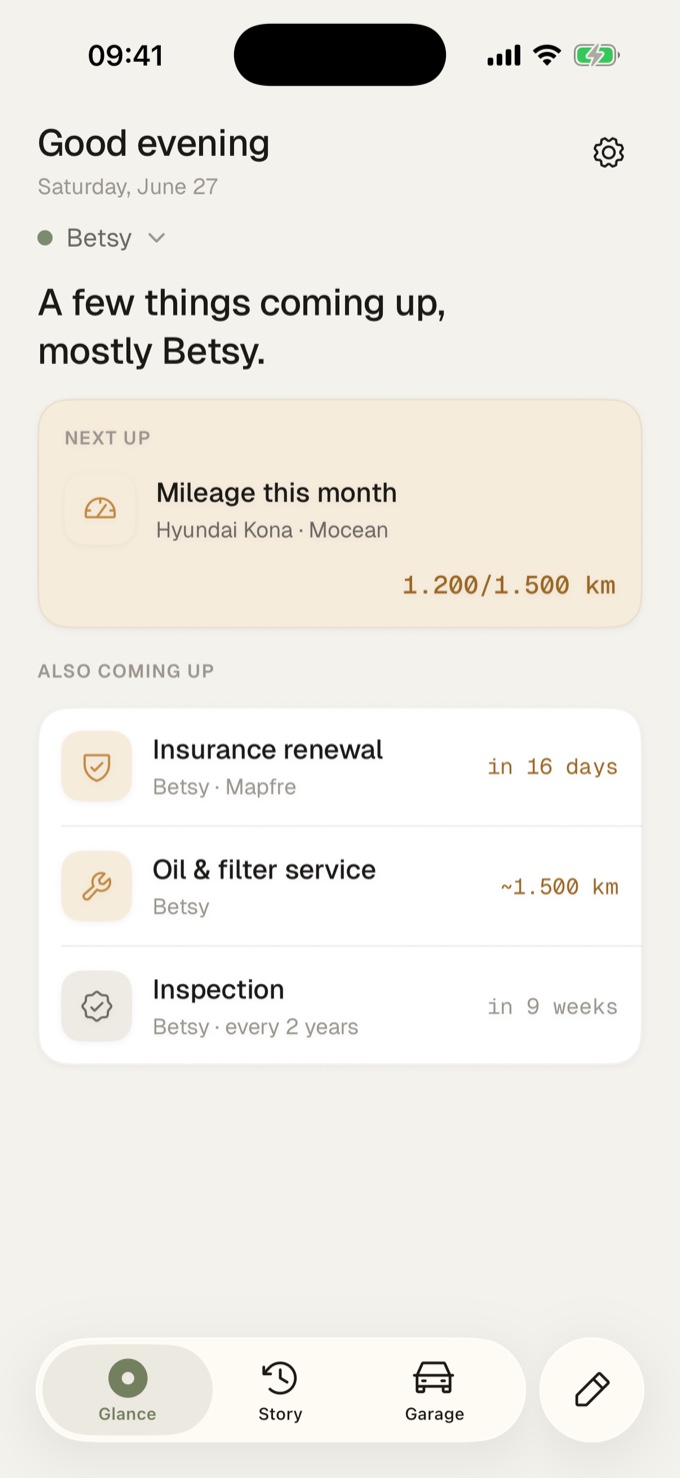This screenshot has height=1478, width=680.
Task: Expand the Betsy vehicle selector chevron
Action: click(156, 238)
